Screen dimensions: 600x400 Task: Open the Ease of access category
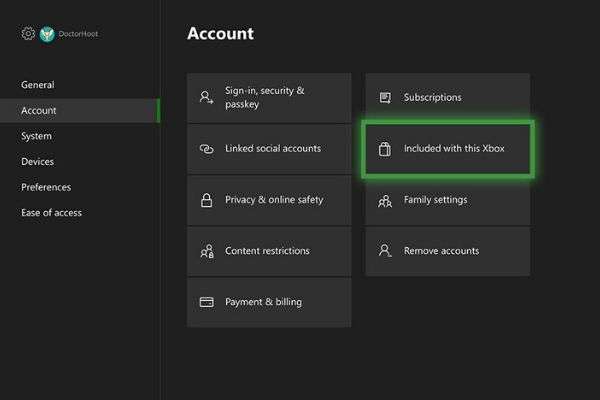coord(51,213)
